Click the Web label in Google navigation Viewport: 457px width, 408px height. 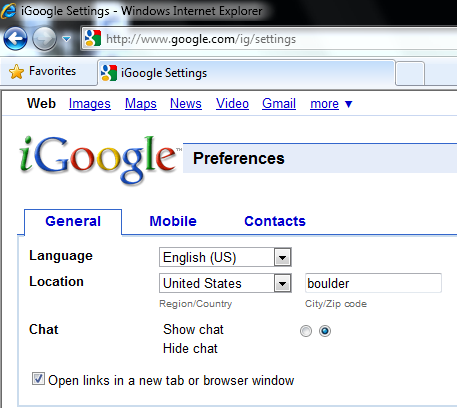pos(41,103)
